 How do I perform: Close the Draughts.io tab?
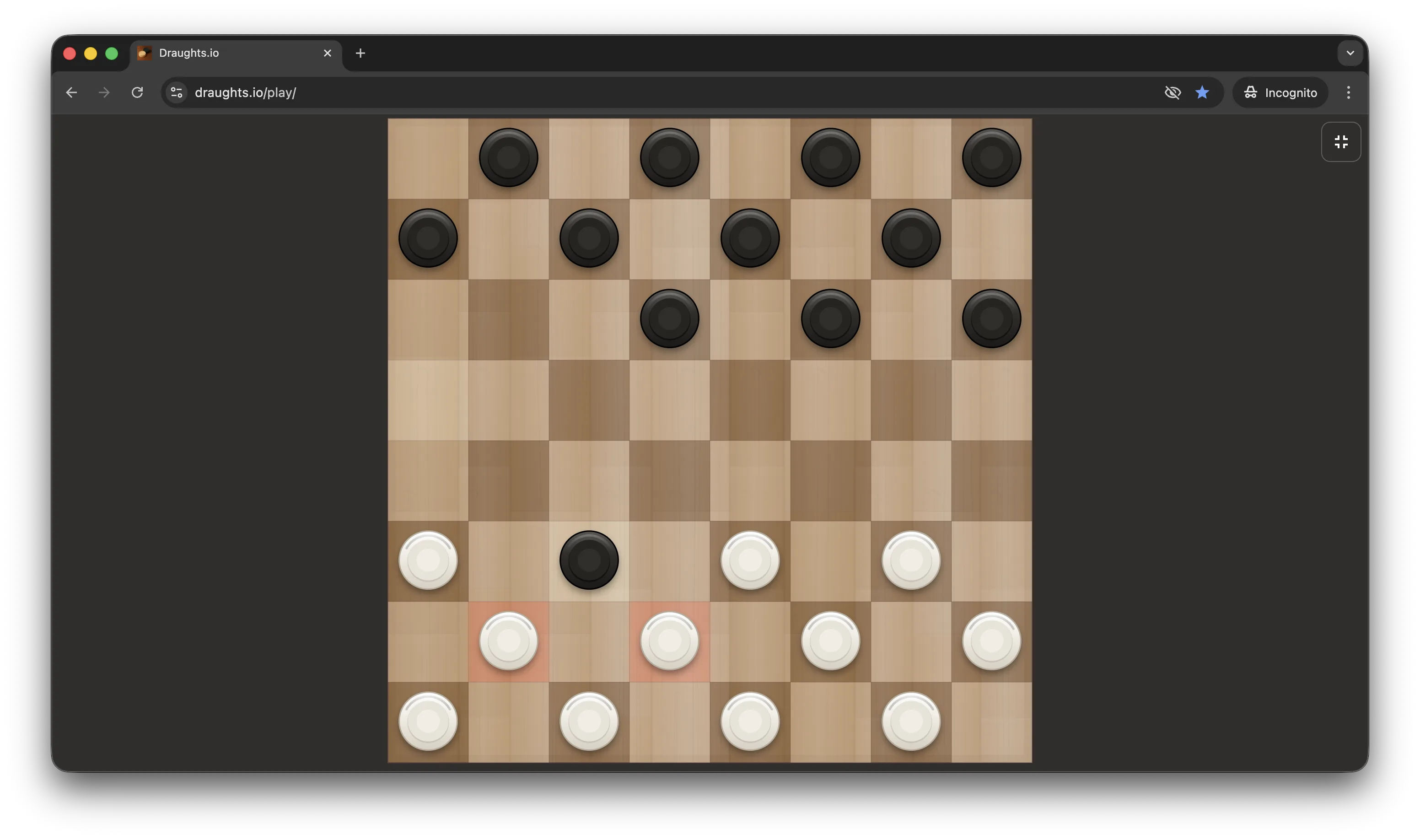click(327, 53)
